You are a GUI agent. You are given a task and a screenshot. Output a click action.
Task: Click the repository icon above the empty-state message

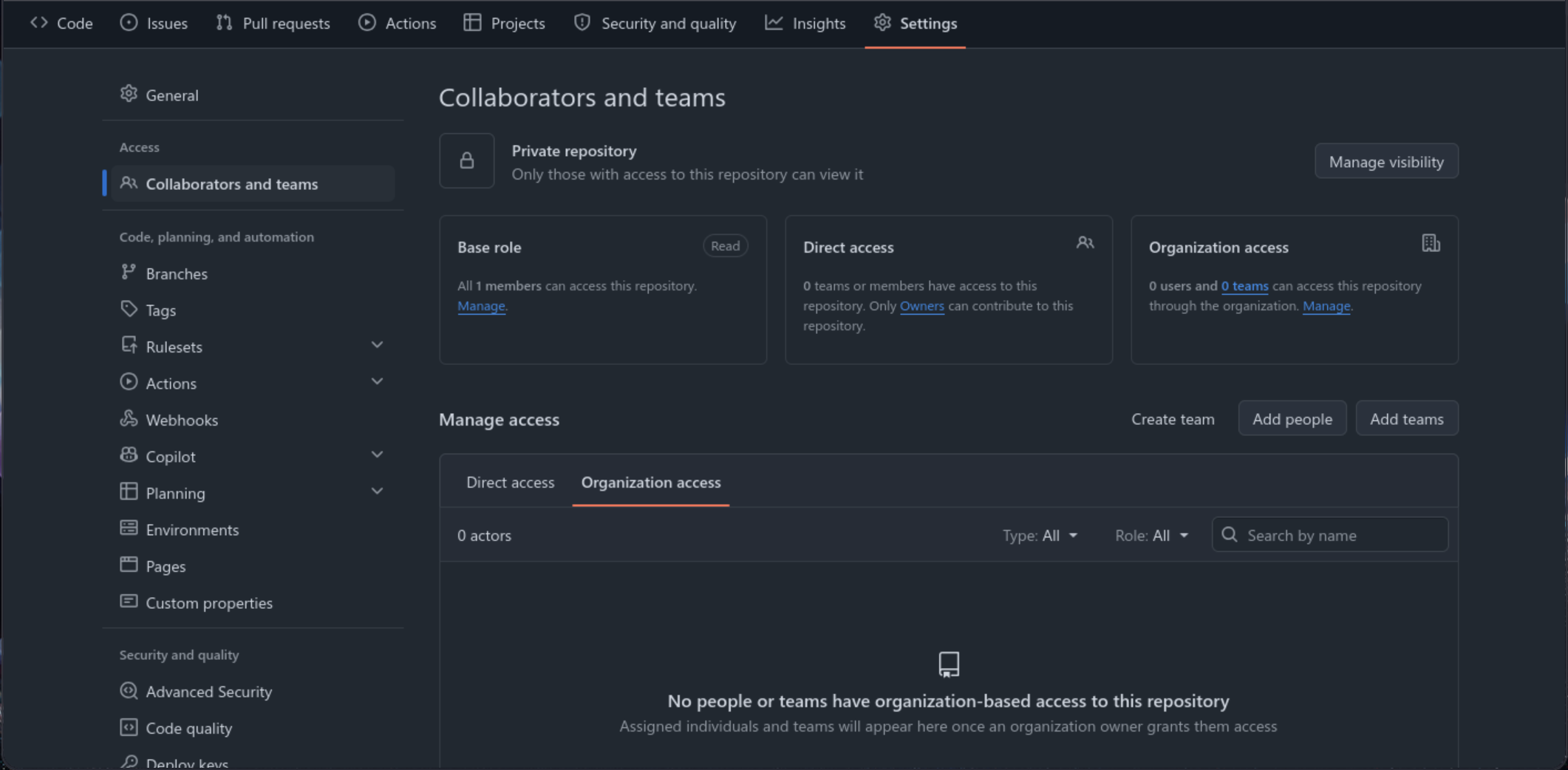[x=949, y=664]
